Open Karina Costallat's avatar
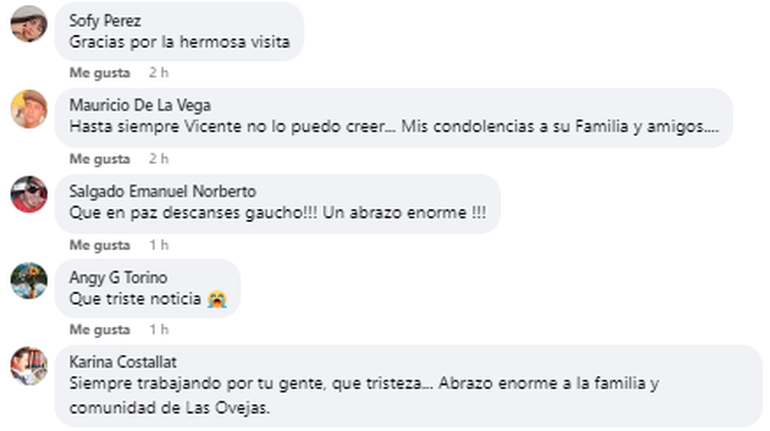The width and height of the screenshot is (770, 431). coord(29,366)
